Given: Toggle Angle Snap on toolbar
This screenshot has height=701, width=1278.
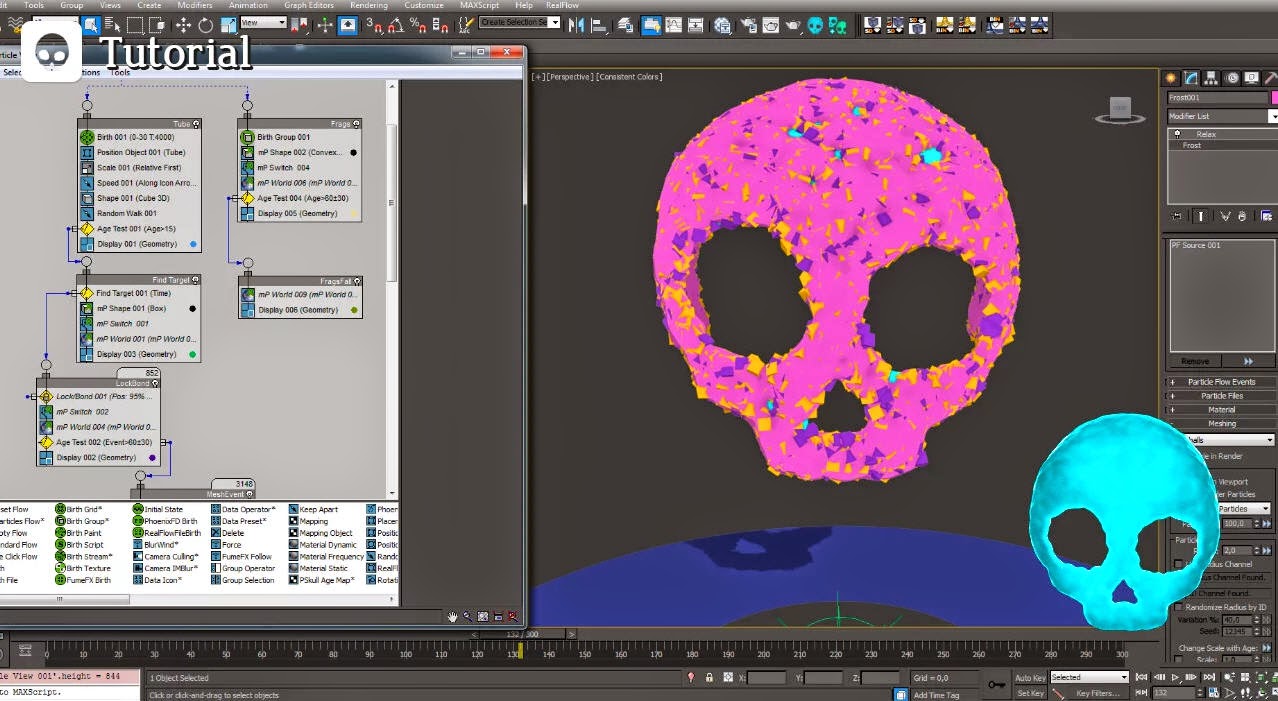Looking at the screenshot, I should (395, 25).
